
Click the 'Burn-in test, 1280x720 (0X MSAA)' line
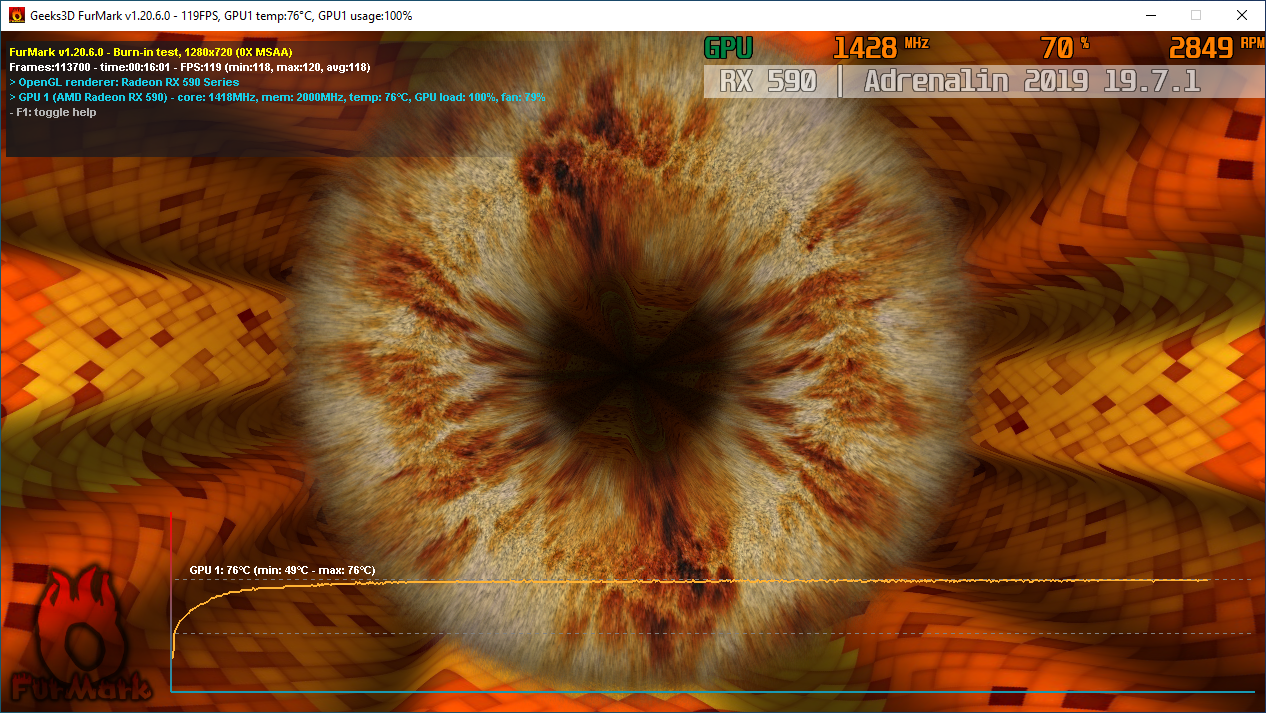pyautogui.click(x=151, y=52)
